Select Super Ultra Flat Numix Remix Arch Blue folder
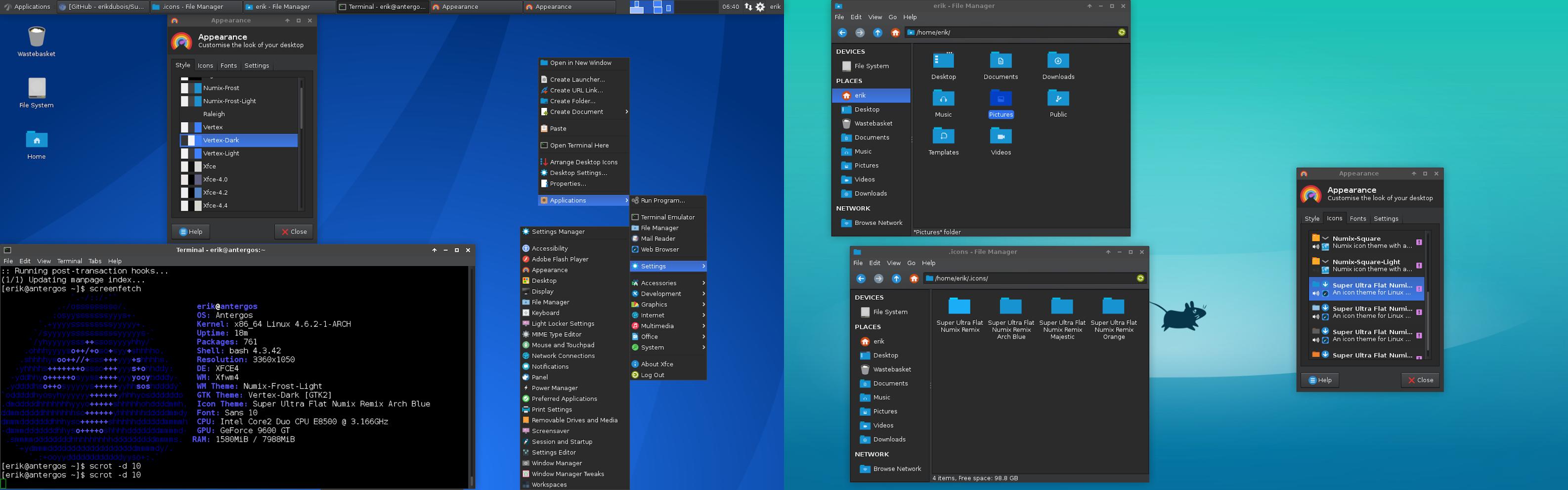This screenshot has width=1568, height=490. coord(1011,318)
